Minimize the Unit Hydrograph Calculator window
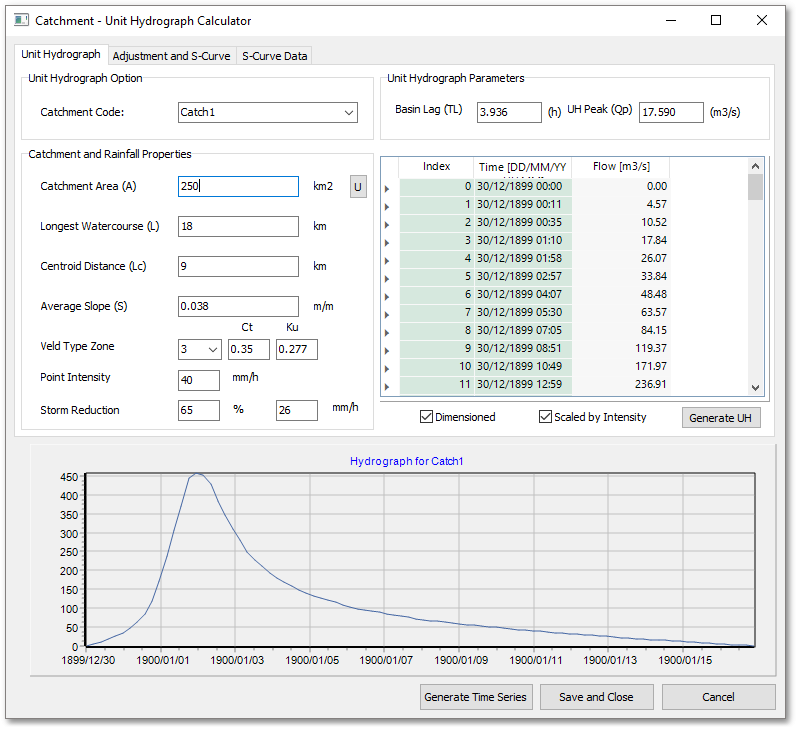Viewport: 797px width, 730px height. pos(671,20)
